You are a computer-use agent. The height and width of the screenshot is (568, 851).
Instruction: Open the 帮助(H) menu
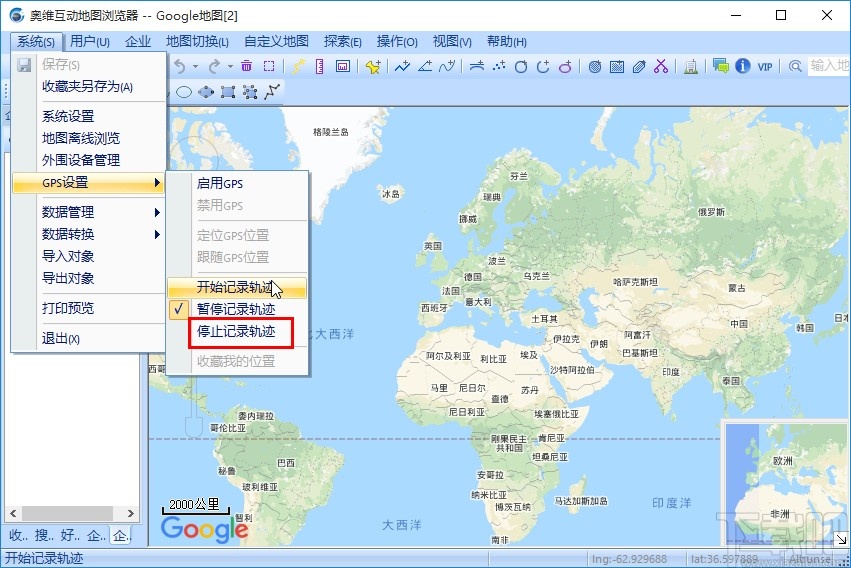[506, 42]
